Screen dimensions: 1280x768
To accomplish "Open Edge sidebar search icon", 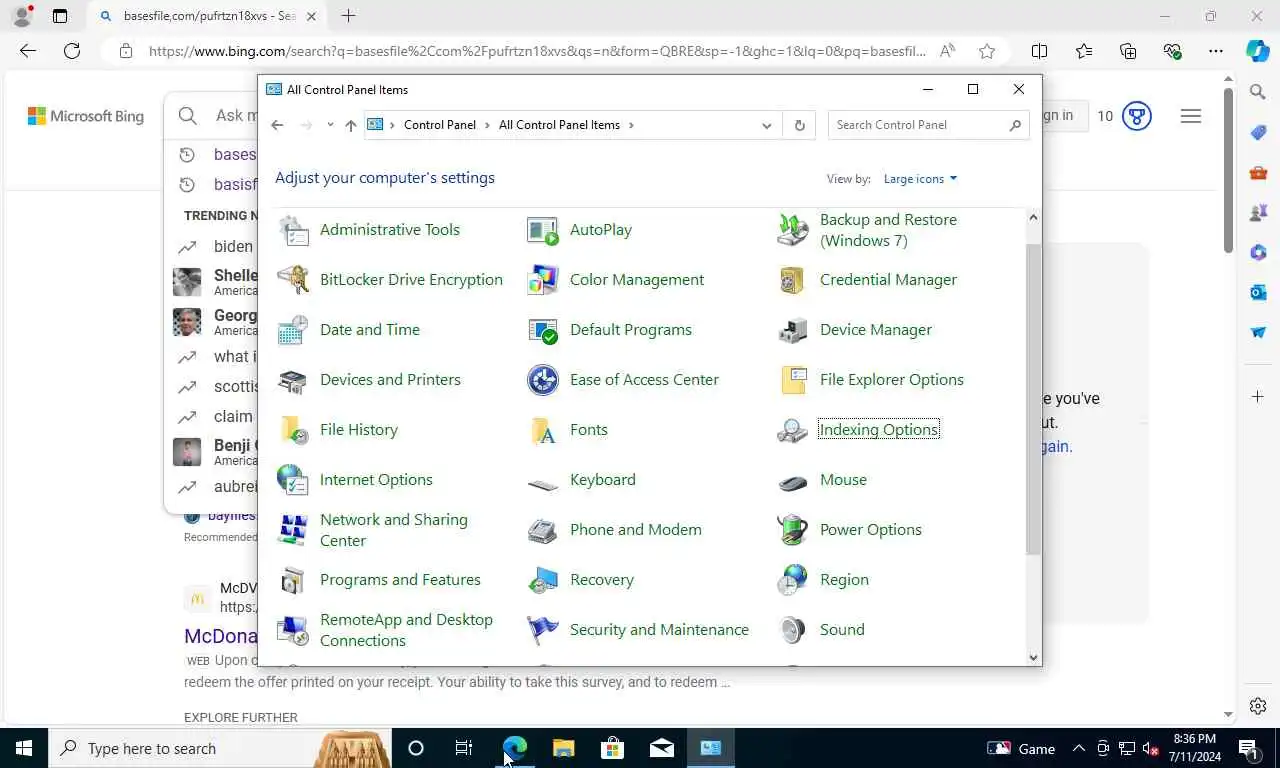I will pos(1258,92).
